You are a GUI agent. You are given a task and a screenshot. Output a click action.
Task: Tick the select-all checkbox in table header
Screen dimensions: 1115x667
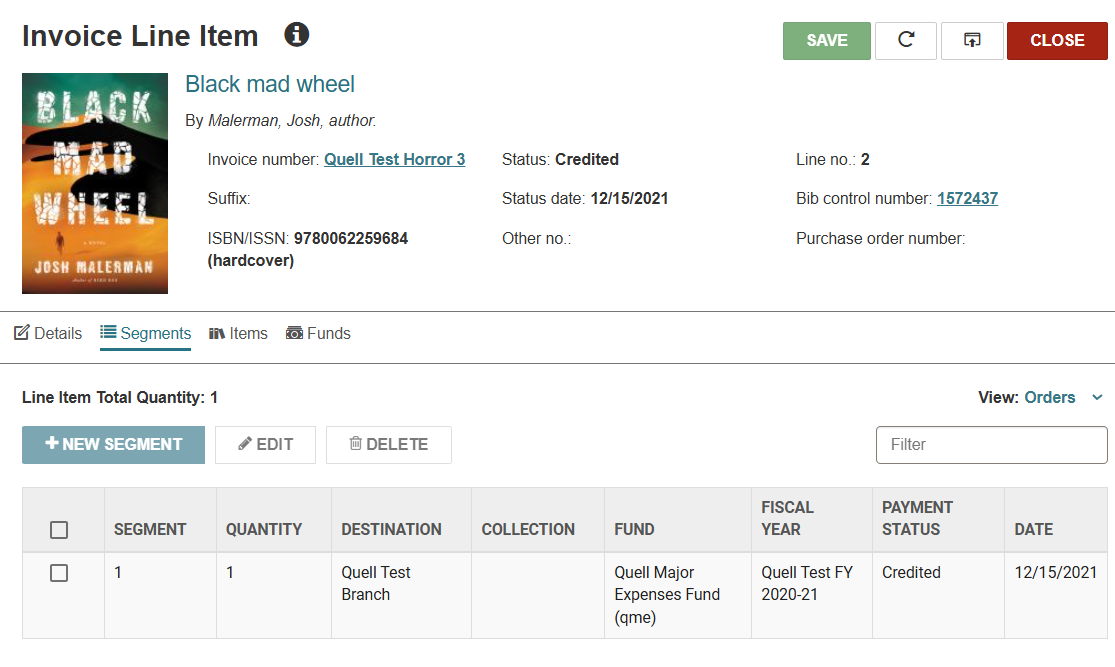pos(59,530)
